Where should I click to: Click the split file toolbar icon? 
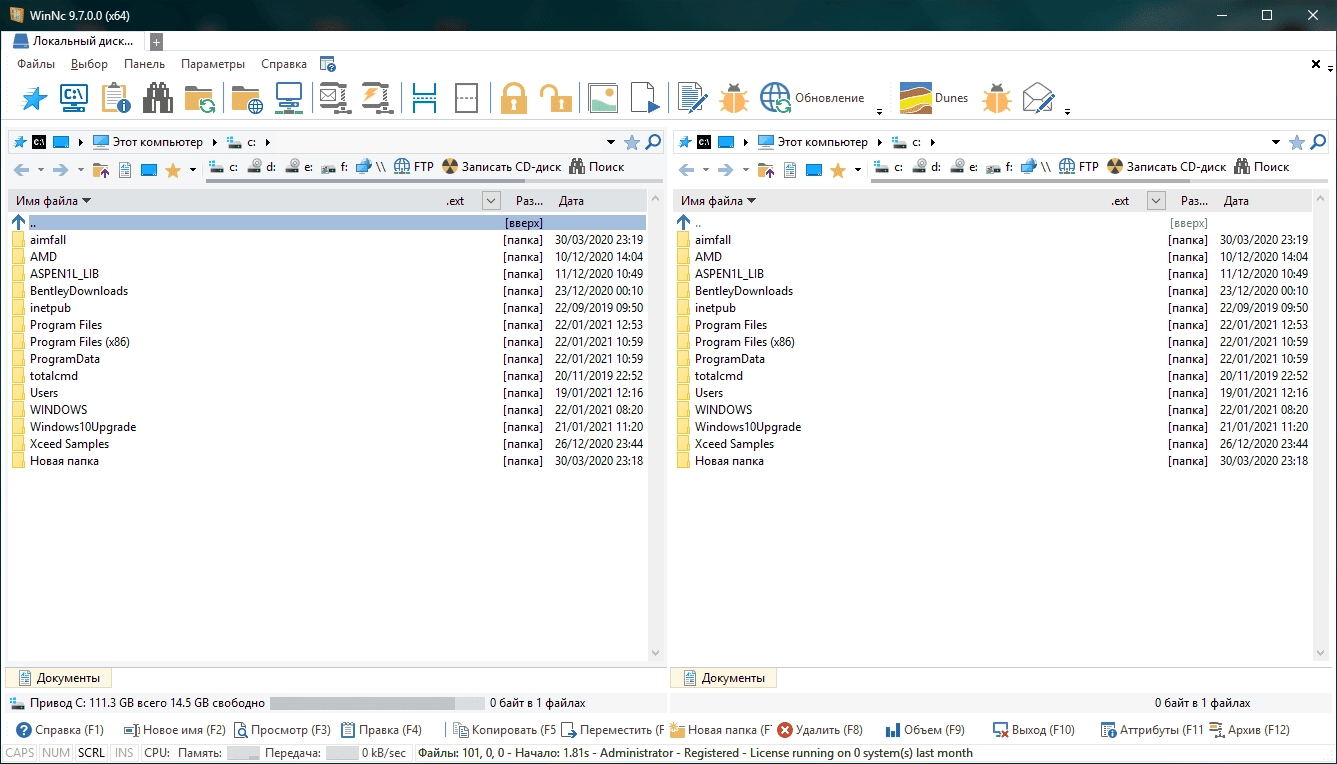425,98
